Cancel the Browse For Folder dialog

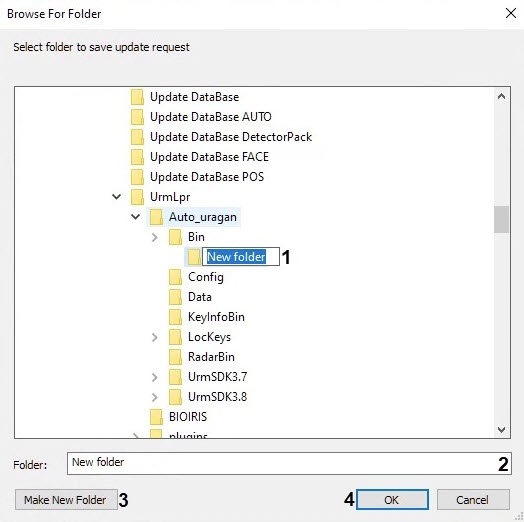pyautogui.click(x=473, y=500)
